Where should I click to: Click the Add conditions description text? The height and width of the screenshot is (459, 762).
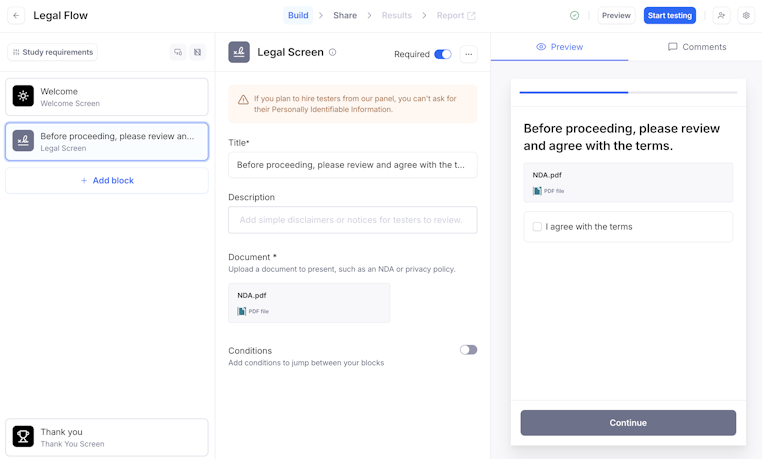[306, 363]
